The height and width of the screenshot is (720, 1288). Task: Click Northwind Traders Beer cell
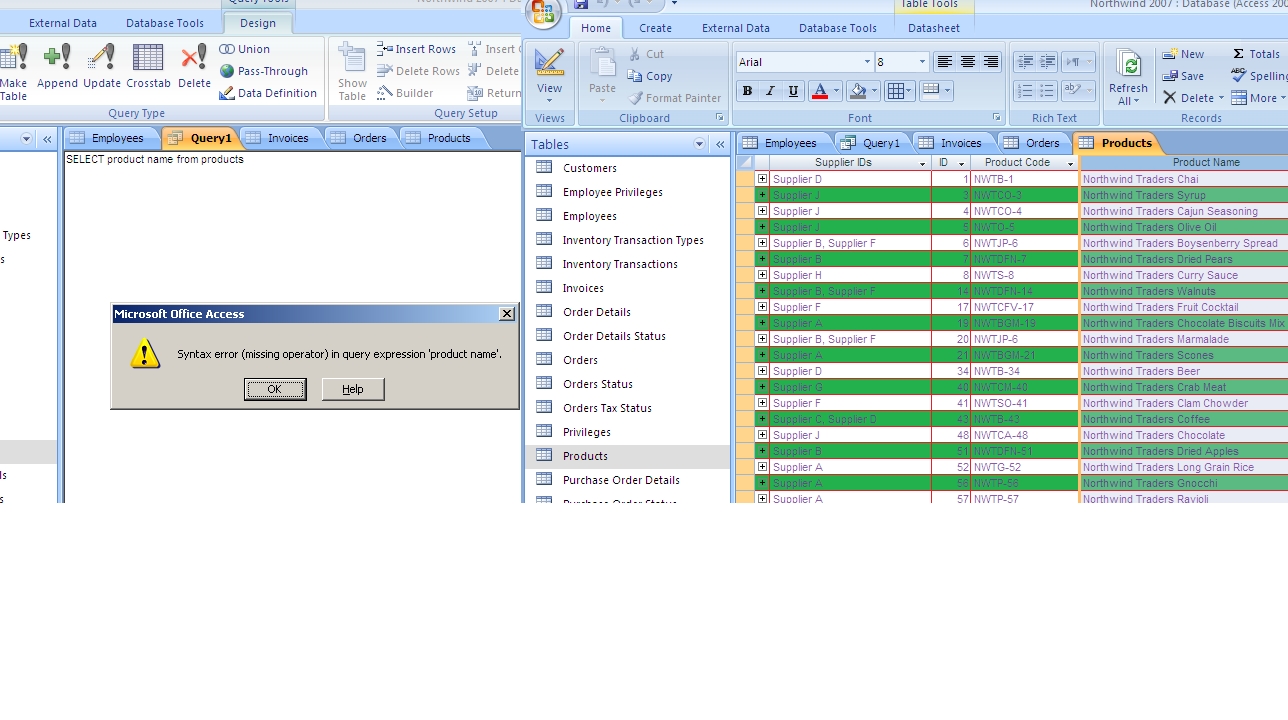pyautogui.click(x=1184, y=371)
